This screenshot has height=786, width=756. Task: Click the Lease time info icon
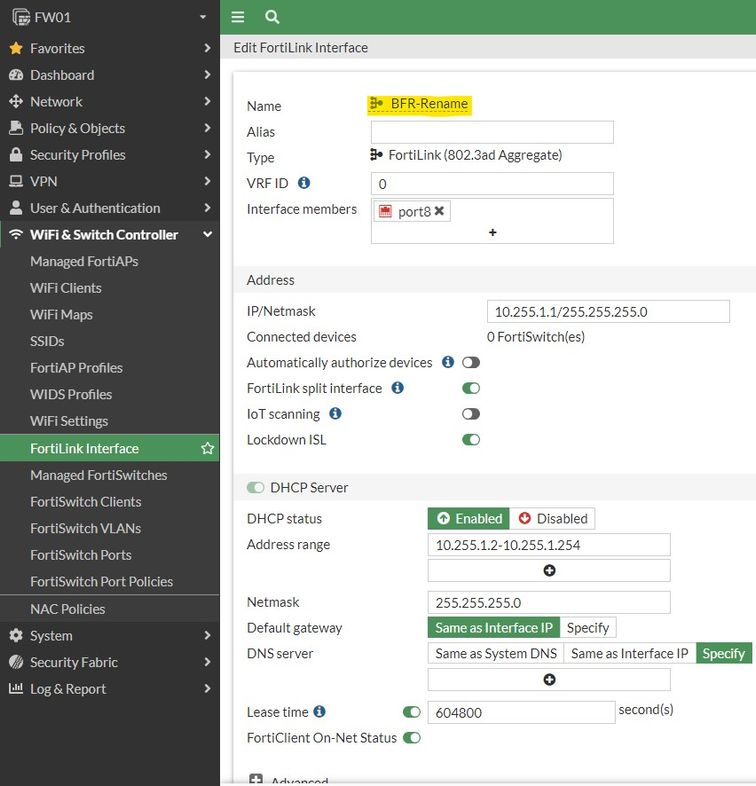(x=319, y=712)
